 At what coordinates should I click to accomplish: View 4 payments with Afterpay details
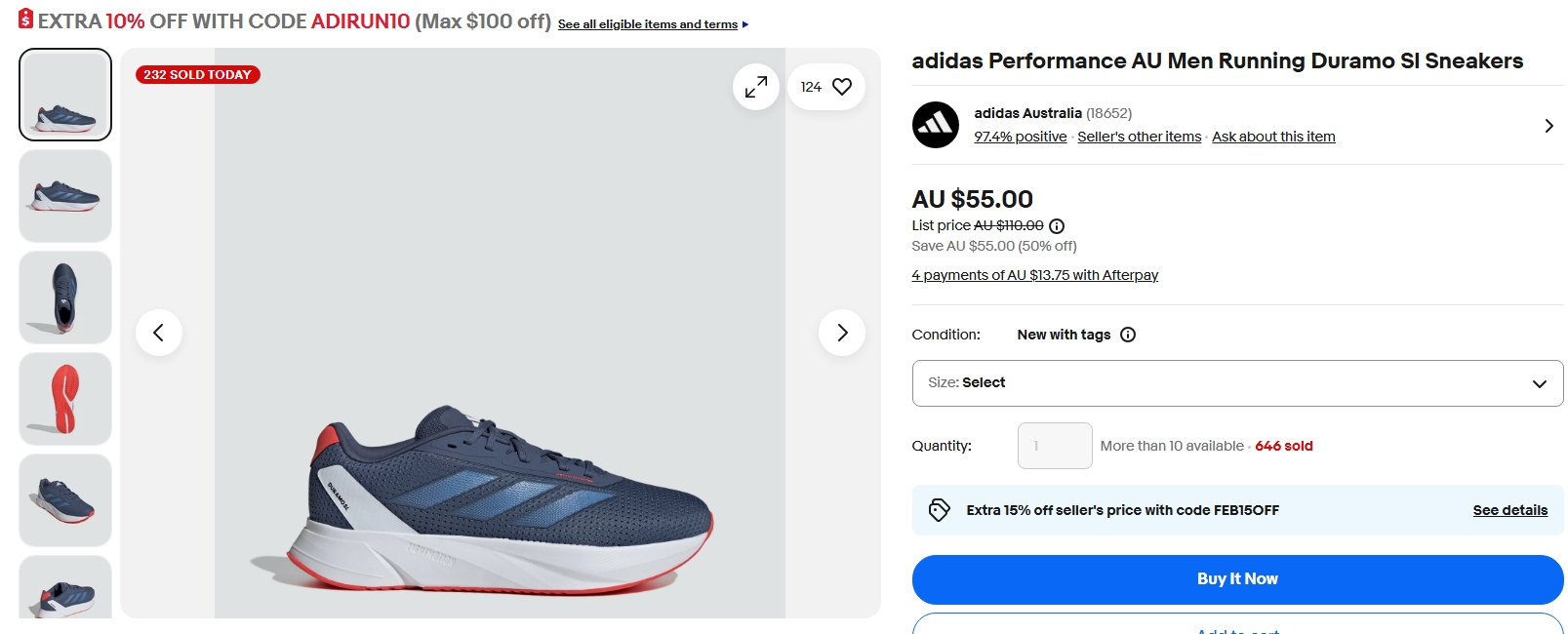coord(1034,275)
